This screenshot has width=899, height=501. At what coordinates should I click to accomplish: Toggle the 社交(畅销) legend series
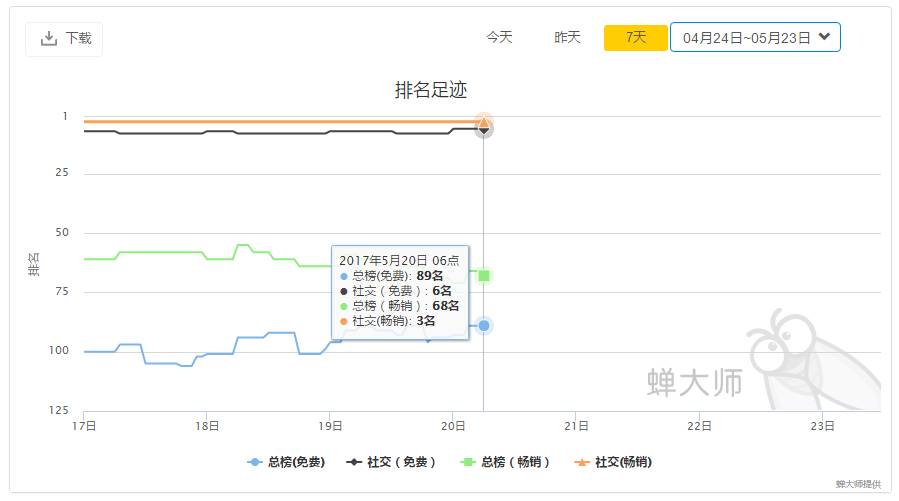(613, 462)
